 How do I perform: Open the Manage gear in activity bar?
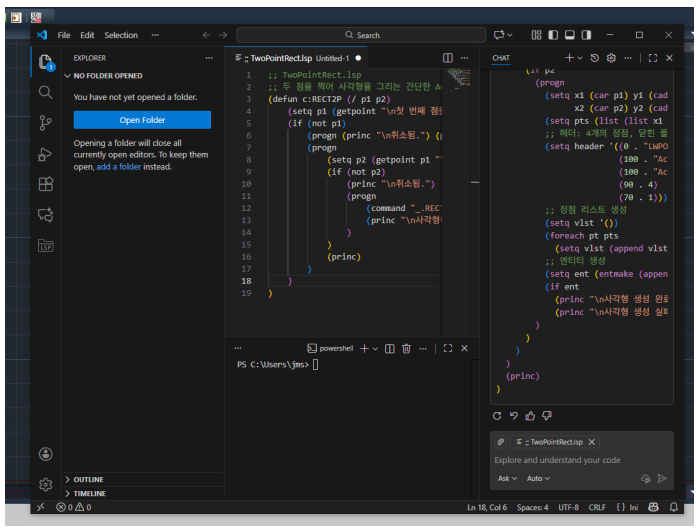point(45,484)
